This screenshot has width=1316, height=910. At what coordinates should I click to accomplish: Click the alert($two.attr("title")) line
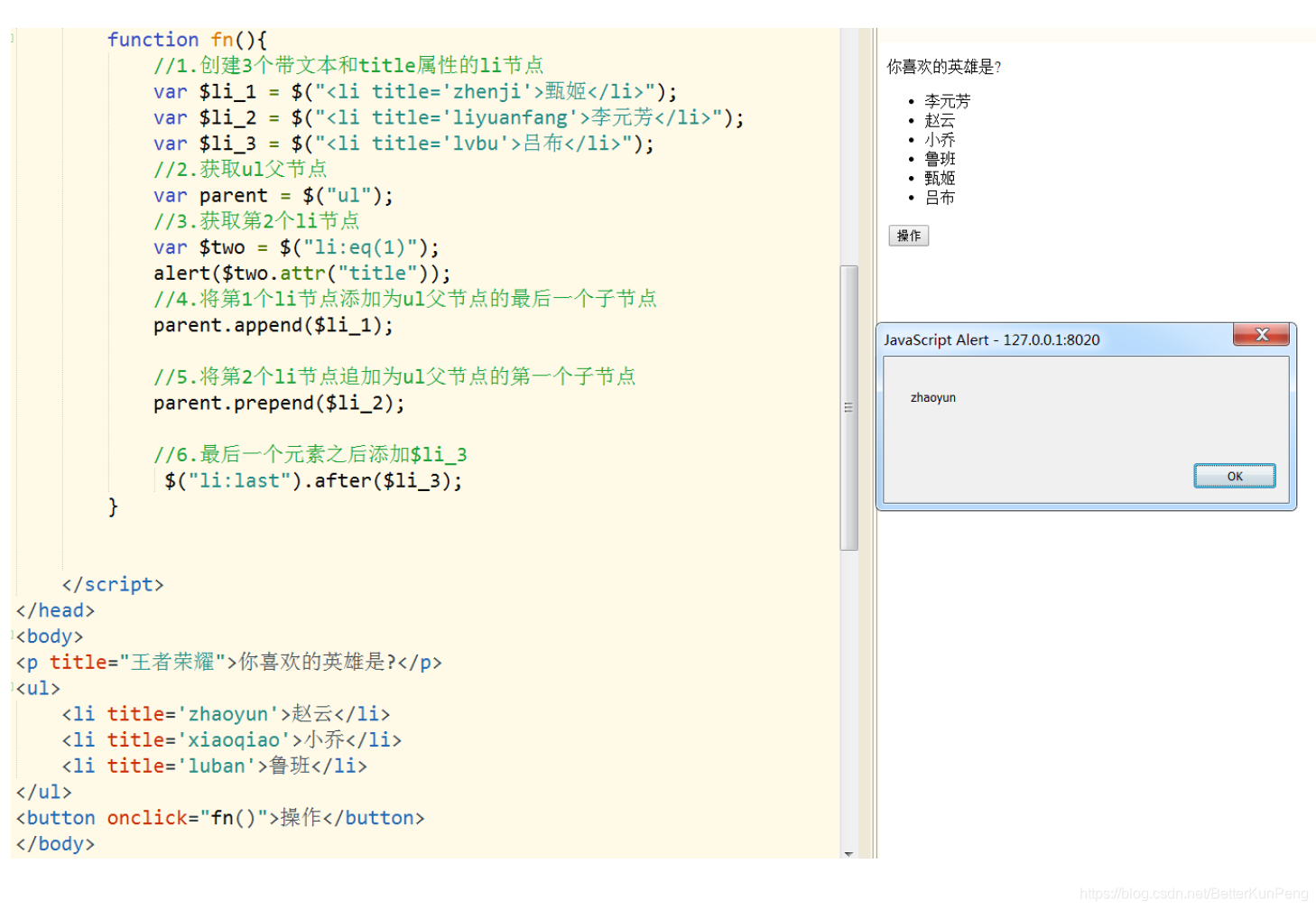coord(301,274)
